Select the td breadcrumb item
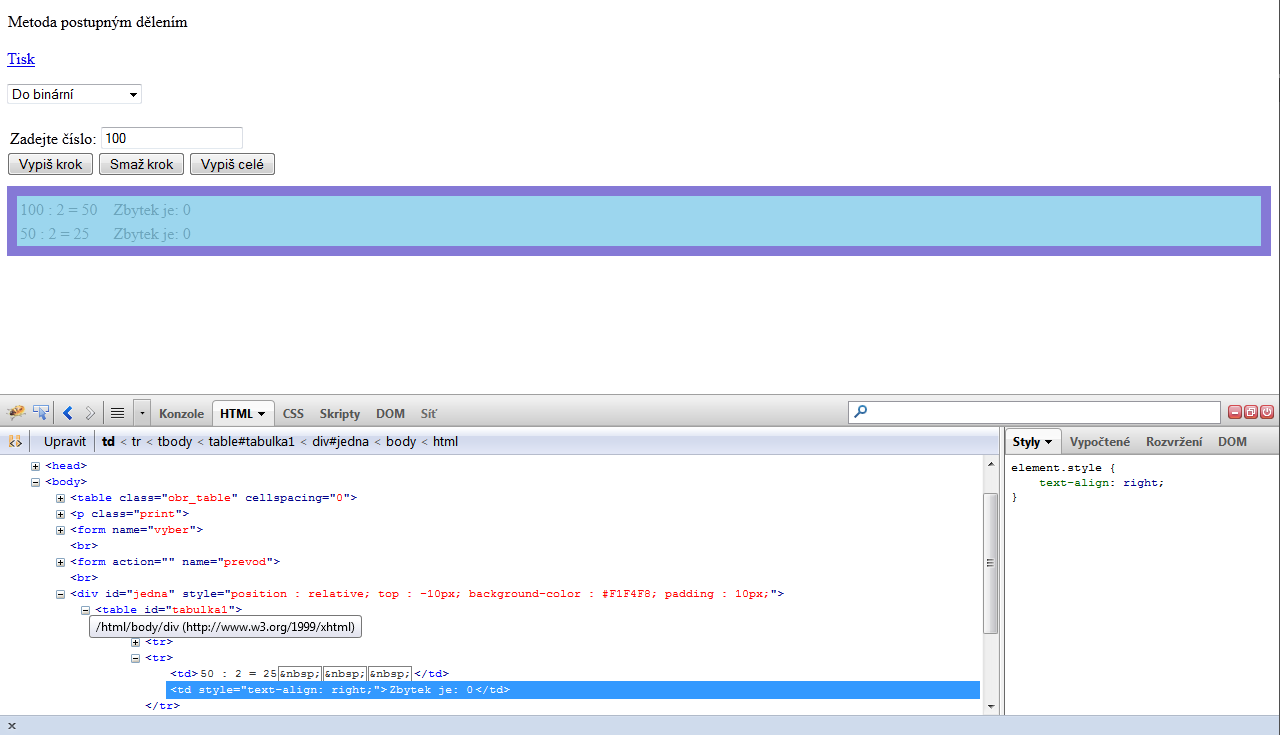Viewport: 1280px width, 735px height. [108, 441]
